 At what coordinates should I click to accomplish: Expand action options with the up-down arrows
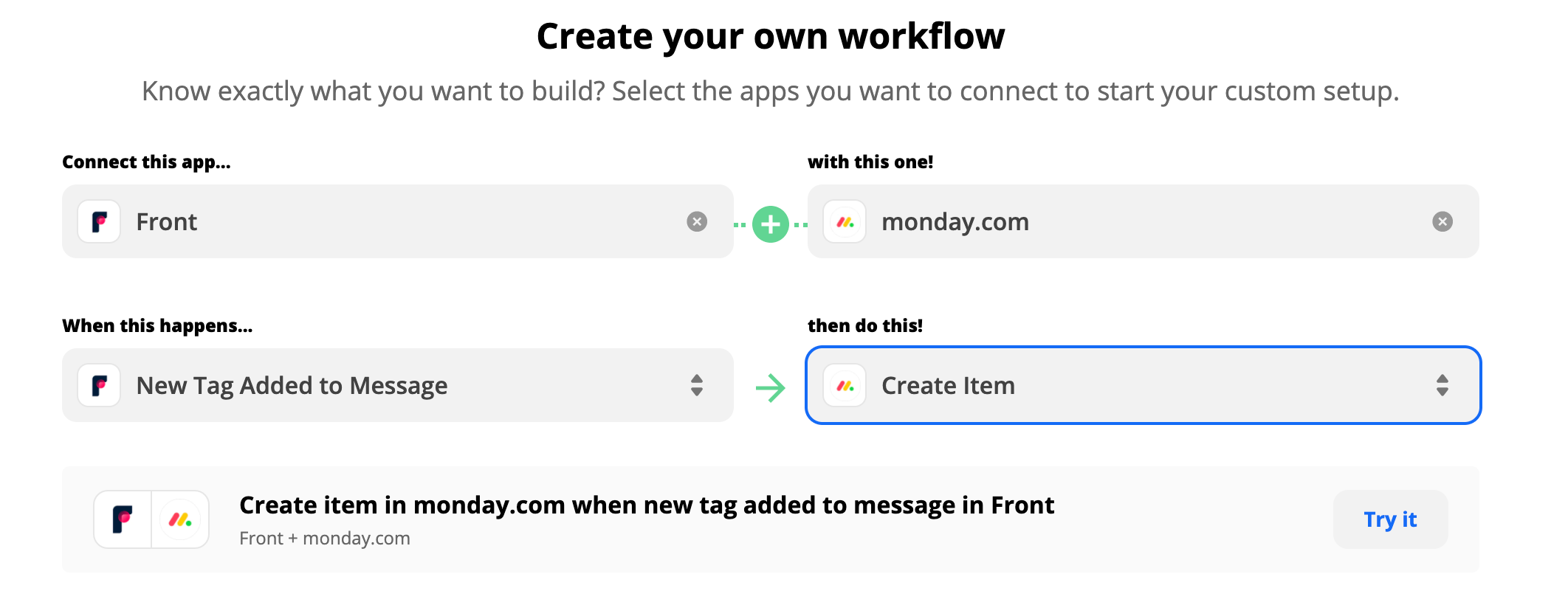click(x=1443, y=385)
